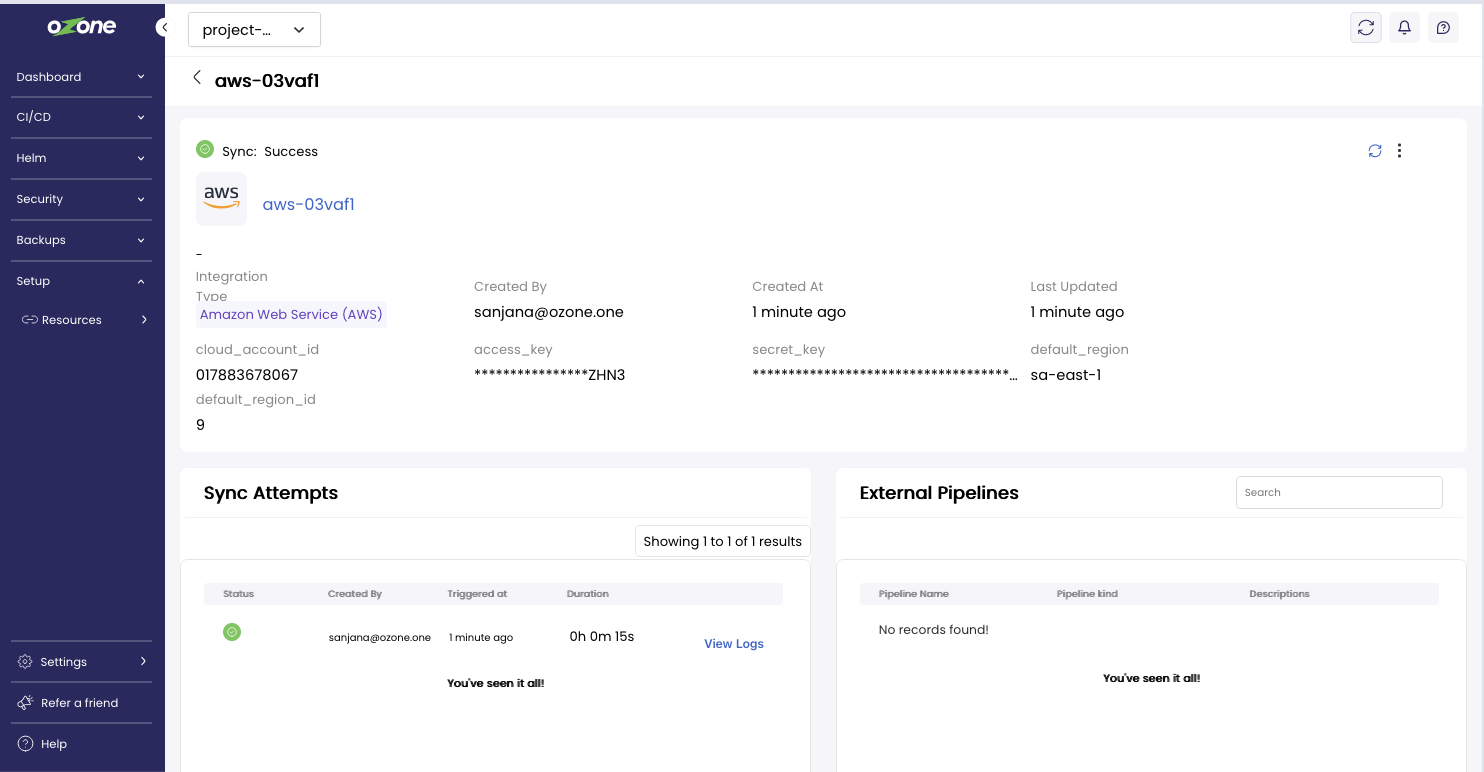Screen dimensions: 1484x772
Task: Expand the Security menu section
Action: tap(81, 199)
